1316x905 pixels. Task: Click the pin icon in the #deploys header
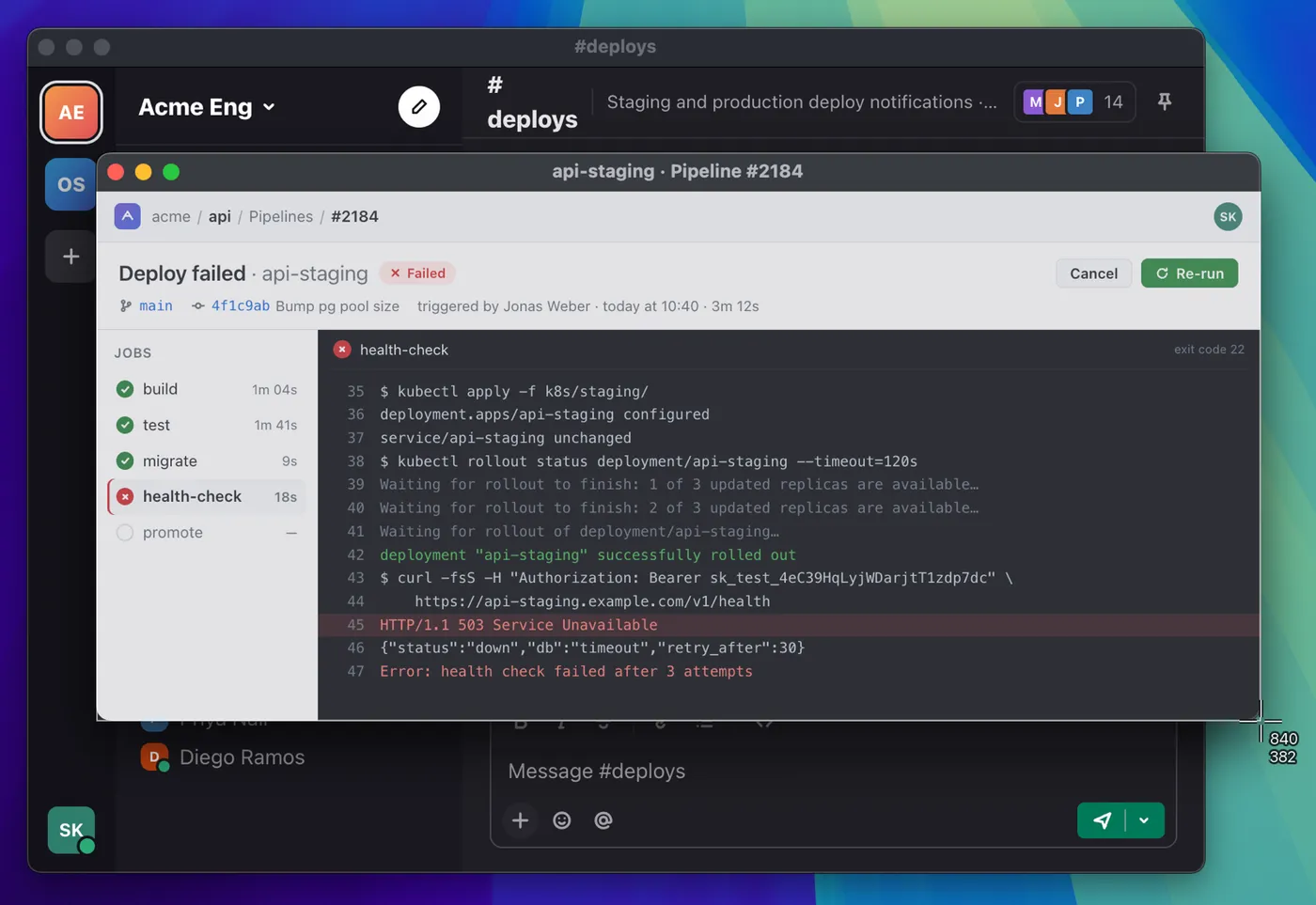click(x=1165, y=101)
